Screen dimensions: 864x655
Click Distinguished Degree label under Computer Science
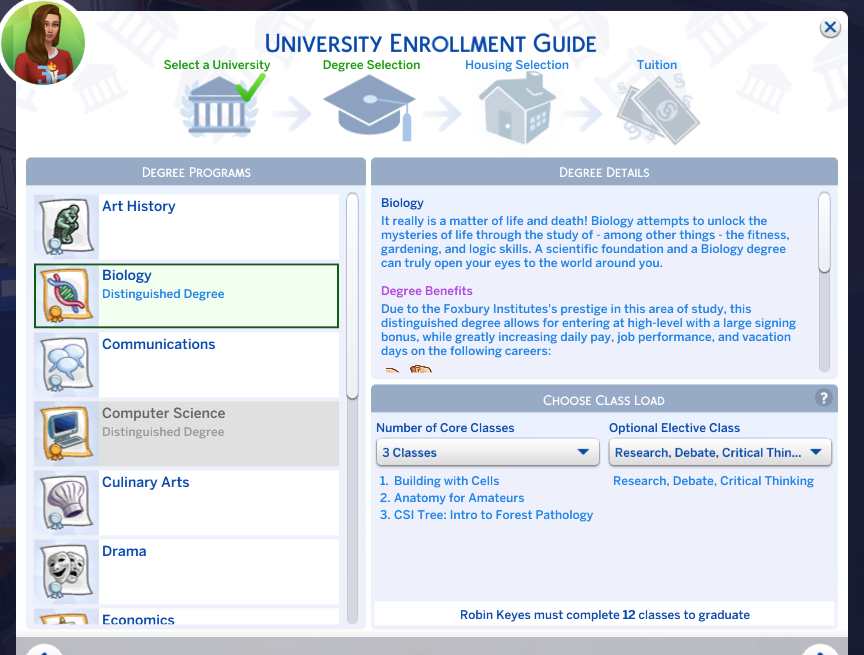[x=163, y=432]
